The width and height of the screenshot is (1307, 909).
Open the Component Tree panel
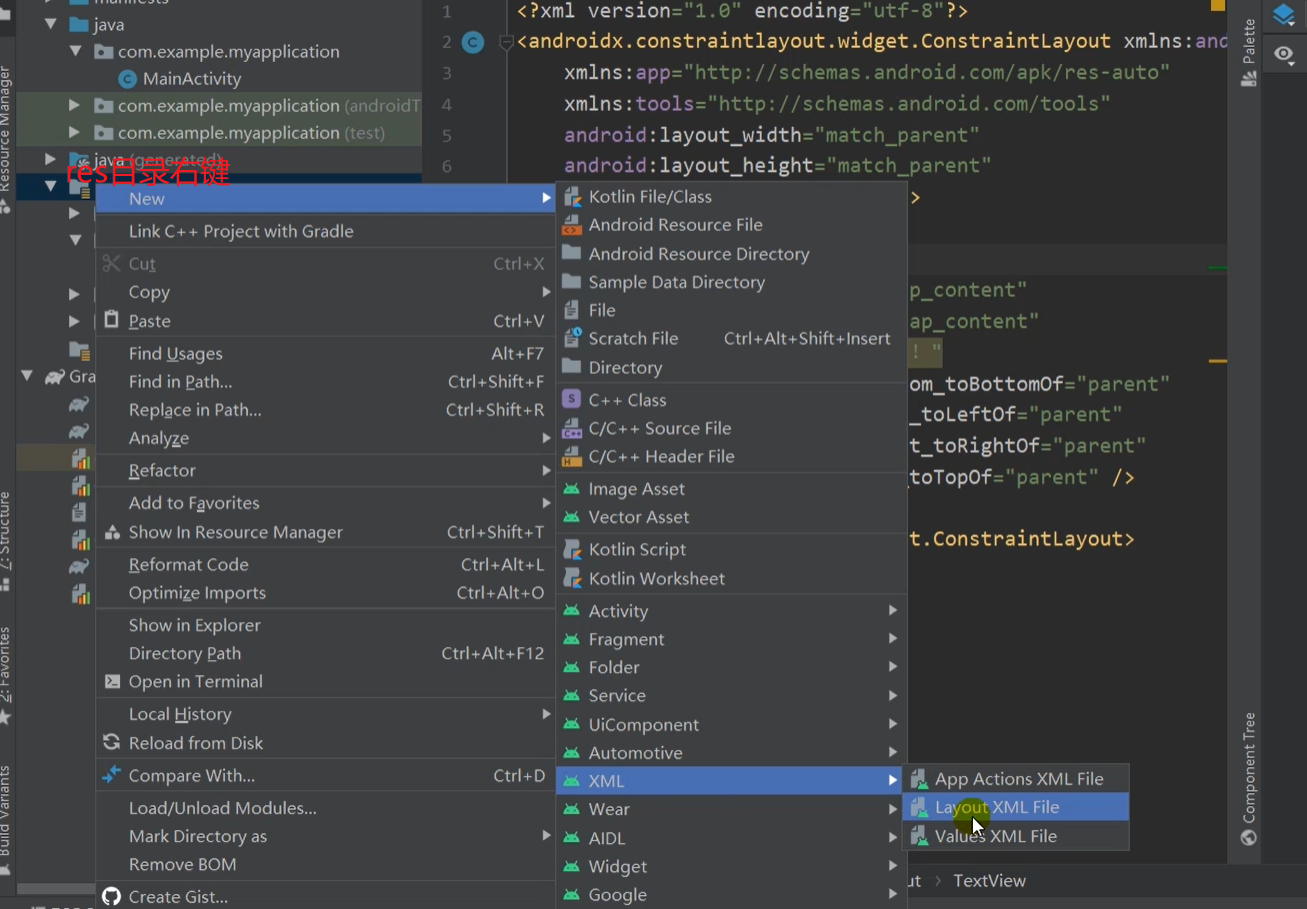pos(1248,779)
